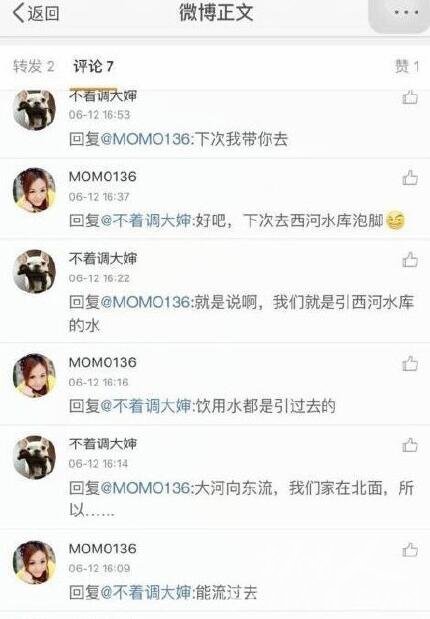430x619 pixels.
Task: Like MOMO136's comment about 西河水库泡脚
Action: (410, 178)
